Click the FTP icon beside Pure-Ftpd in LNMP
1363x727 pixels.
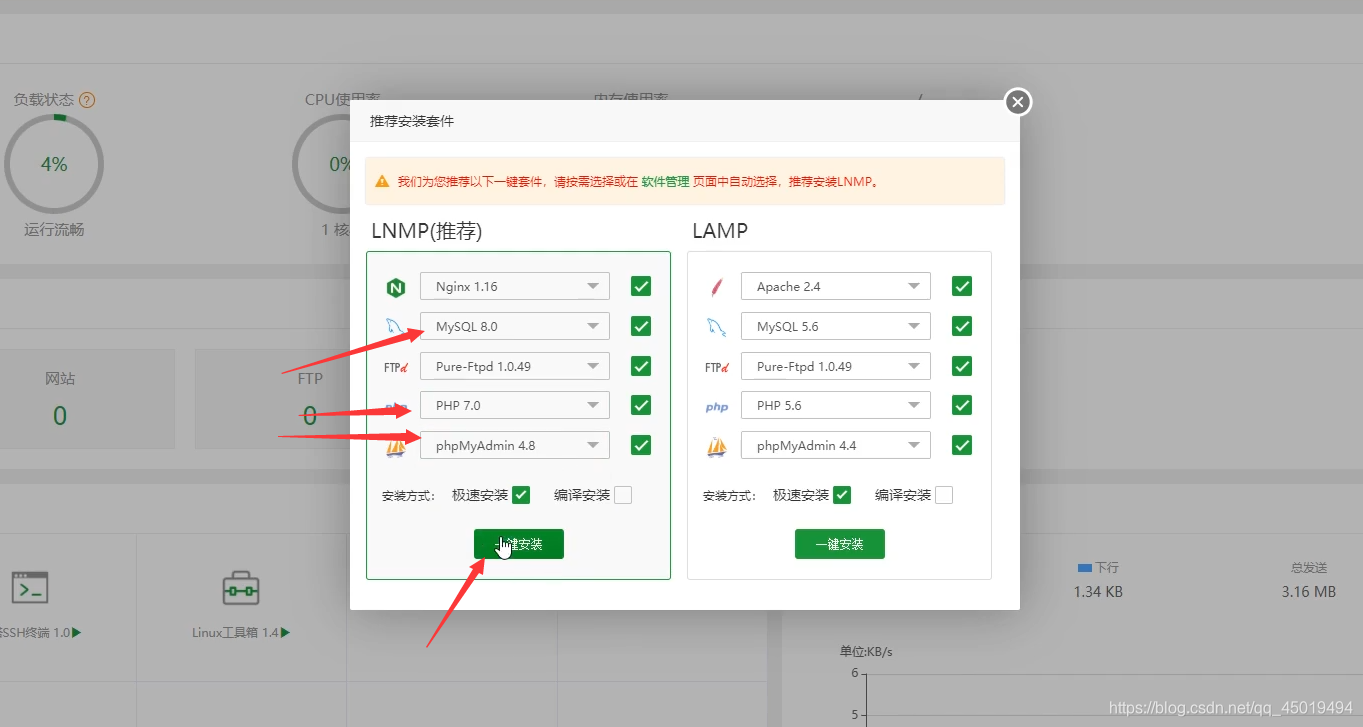[396, 366]
